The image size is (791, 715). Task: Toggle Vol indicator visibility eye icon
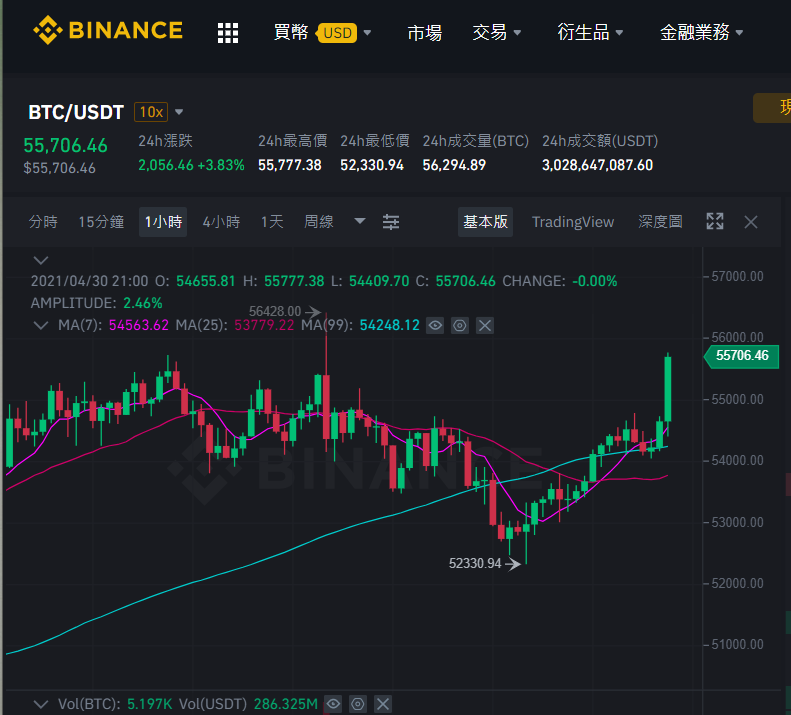pos(333,703)
